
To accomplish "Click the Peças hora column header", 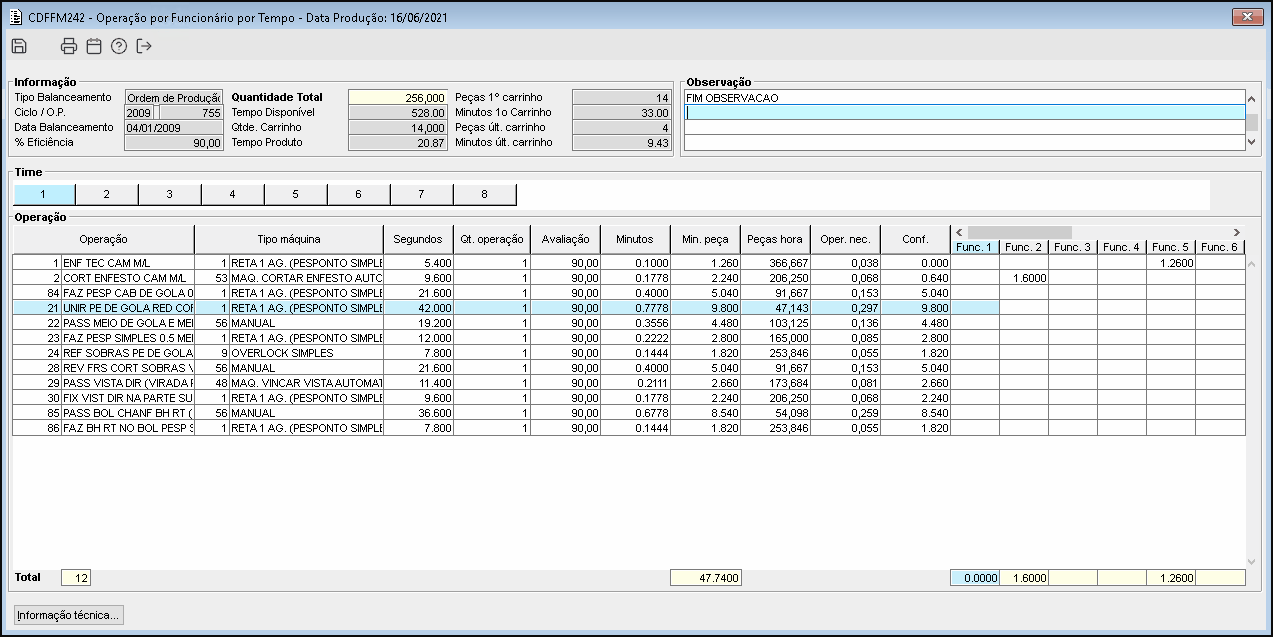I will point(775,239).
